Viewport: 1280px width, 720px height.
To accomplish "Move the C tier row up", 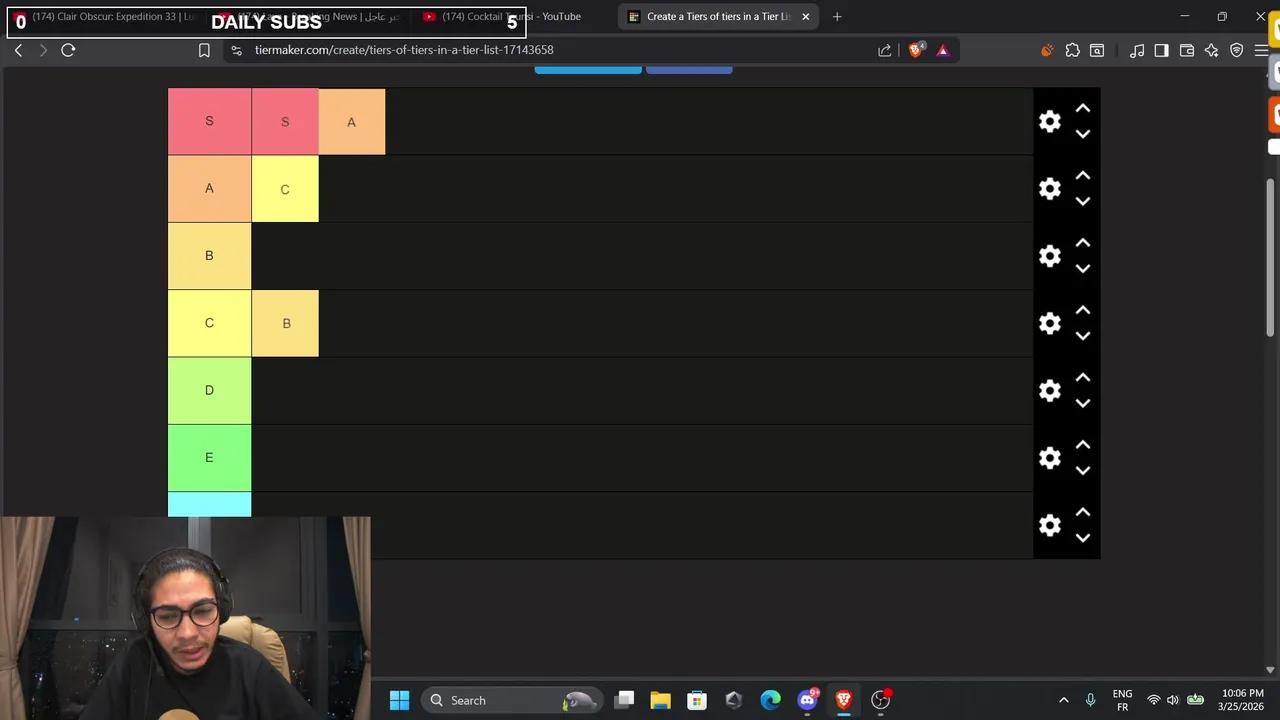I will [1082, 310].
